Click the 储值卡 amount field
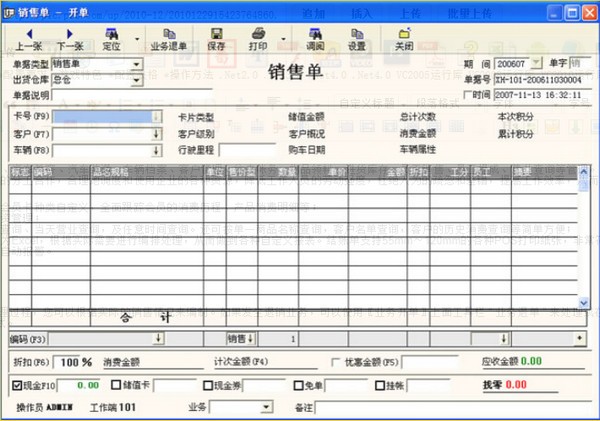Screen dimensions: 600x421 coord(174,385)
